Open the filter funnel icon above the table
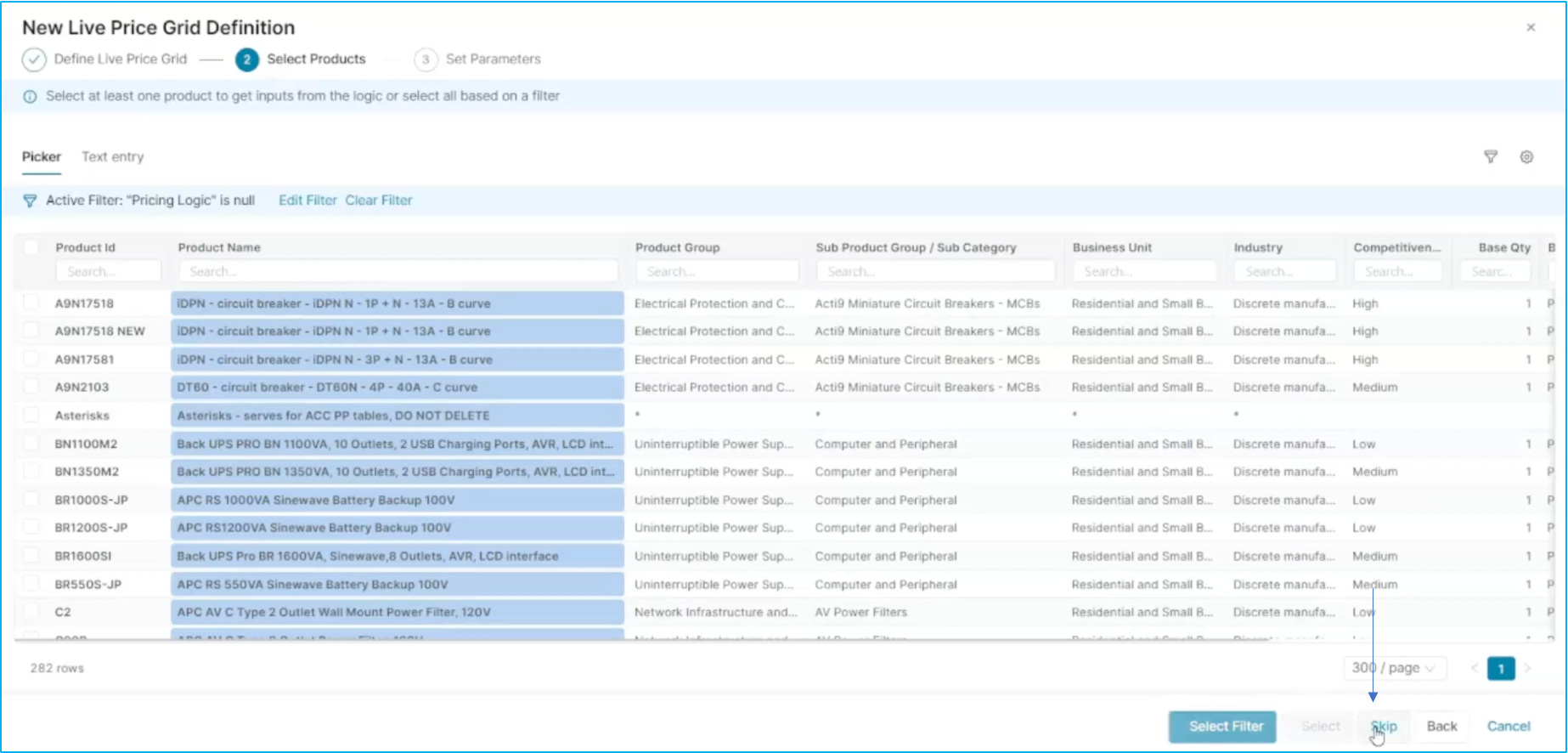The image size is (1568, 753). point(1490,156)
